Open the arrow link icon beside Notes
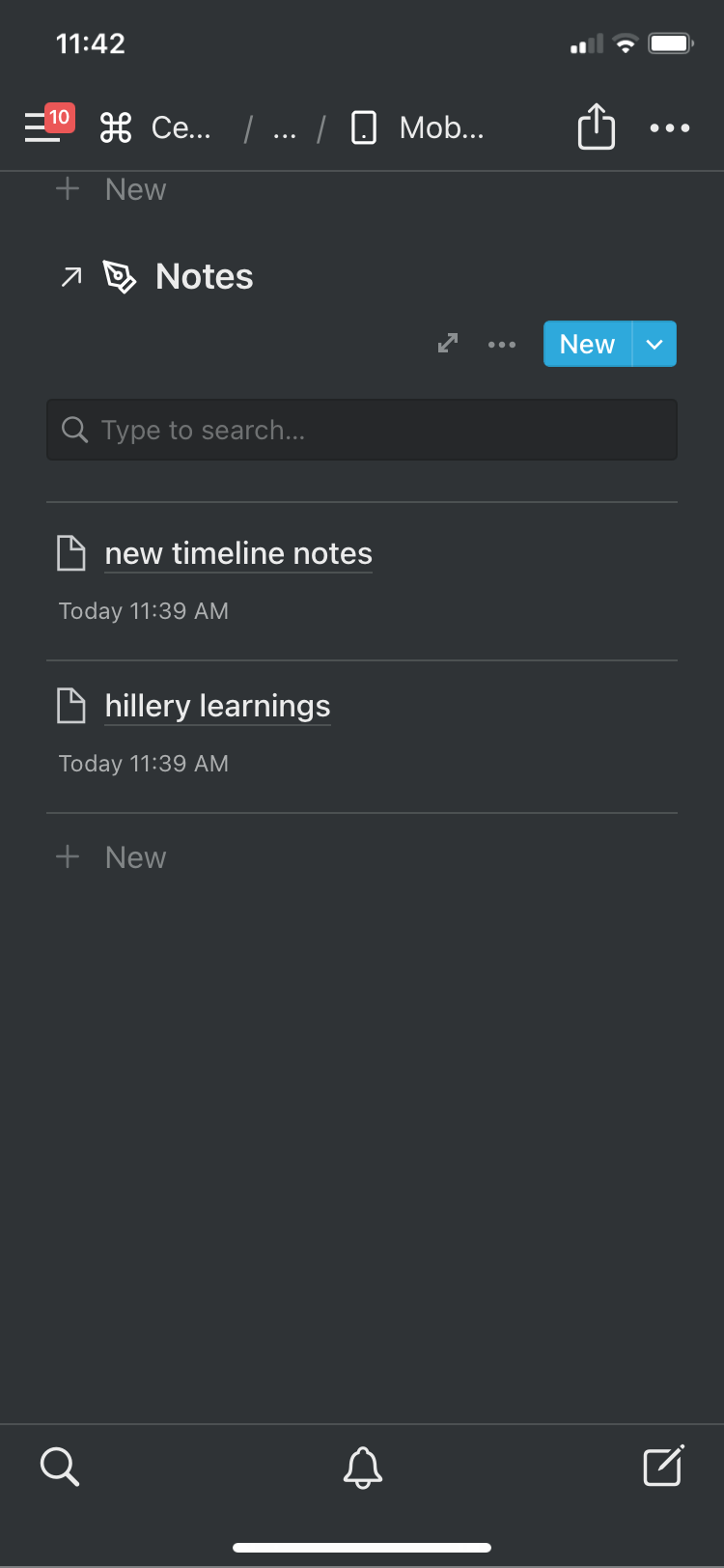 (x=70, y=276)
